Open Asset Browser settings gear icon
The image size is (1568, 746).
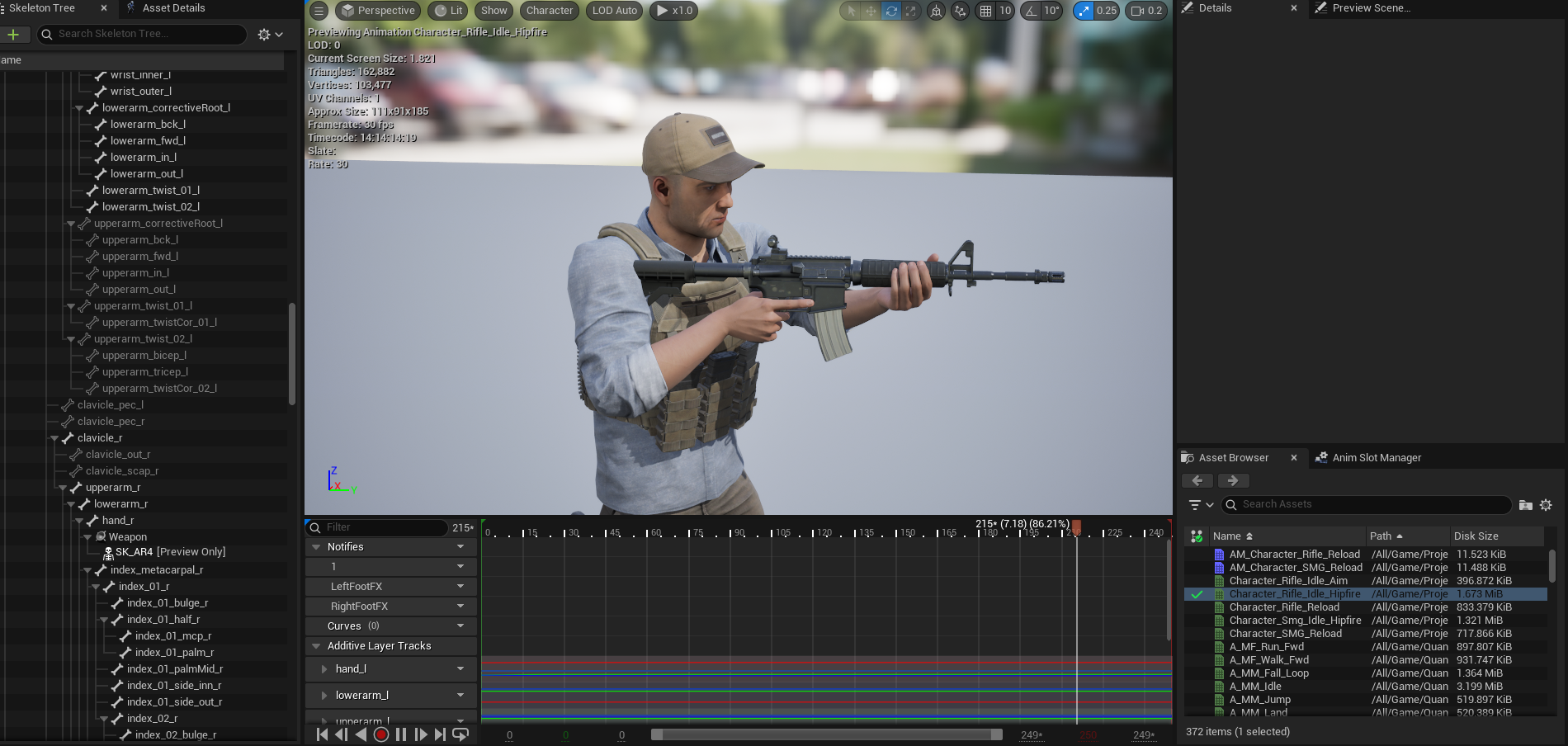(1547, 505)
